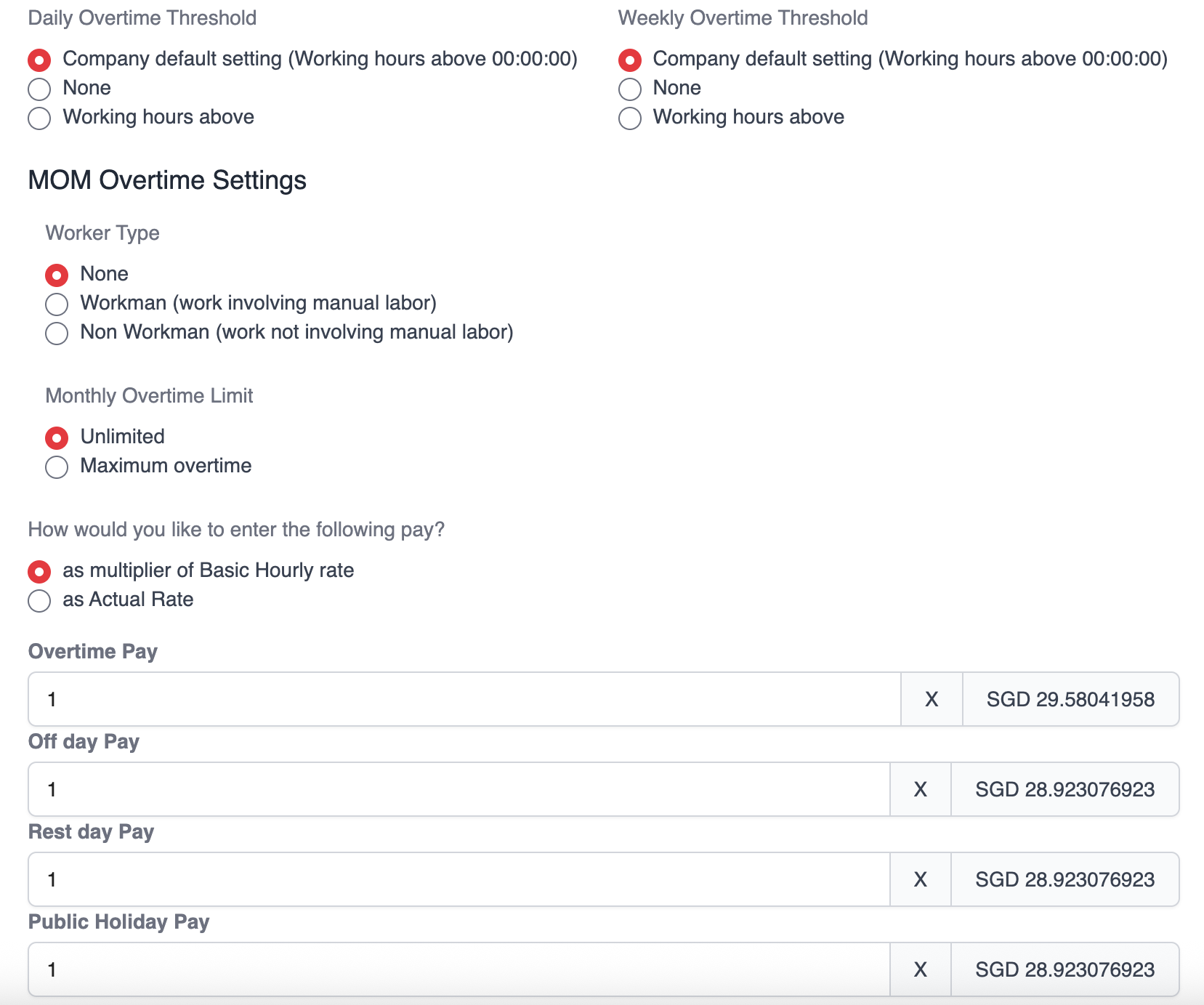
Task: Click the MOM Overtime Settings heading
Action: [167, 180]
